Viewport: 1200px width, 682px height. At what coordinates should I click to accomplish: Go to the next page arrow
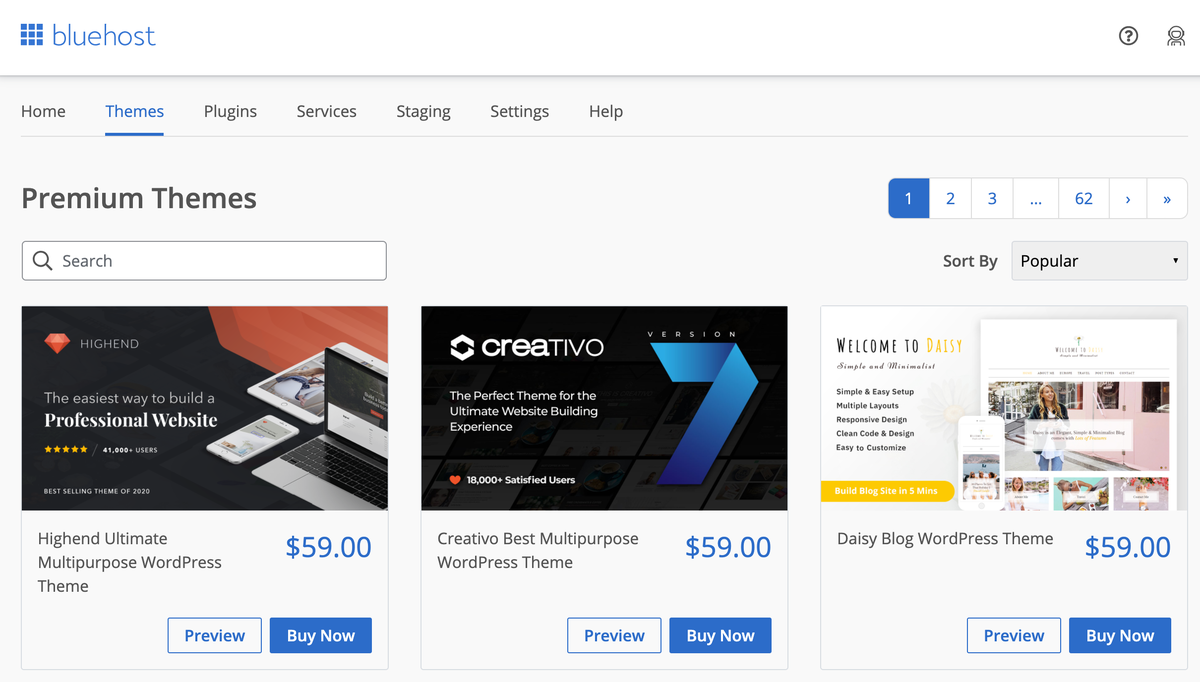(1128, 198)
